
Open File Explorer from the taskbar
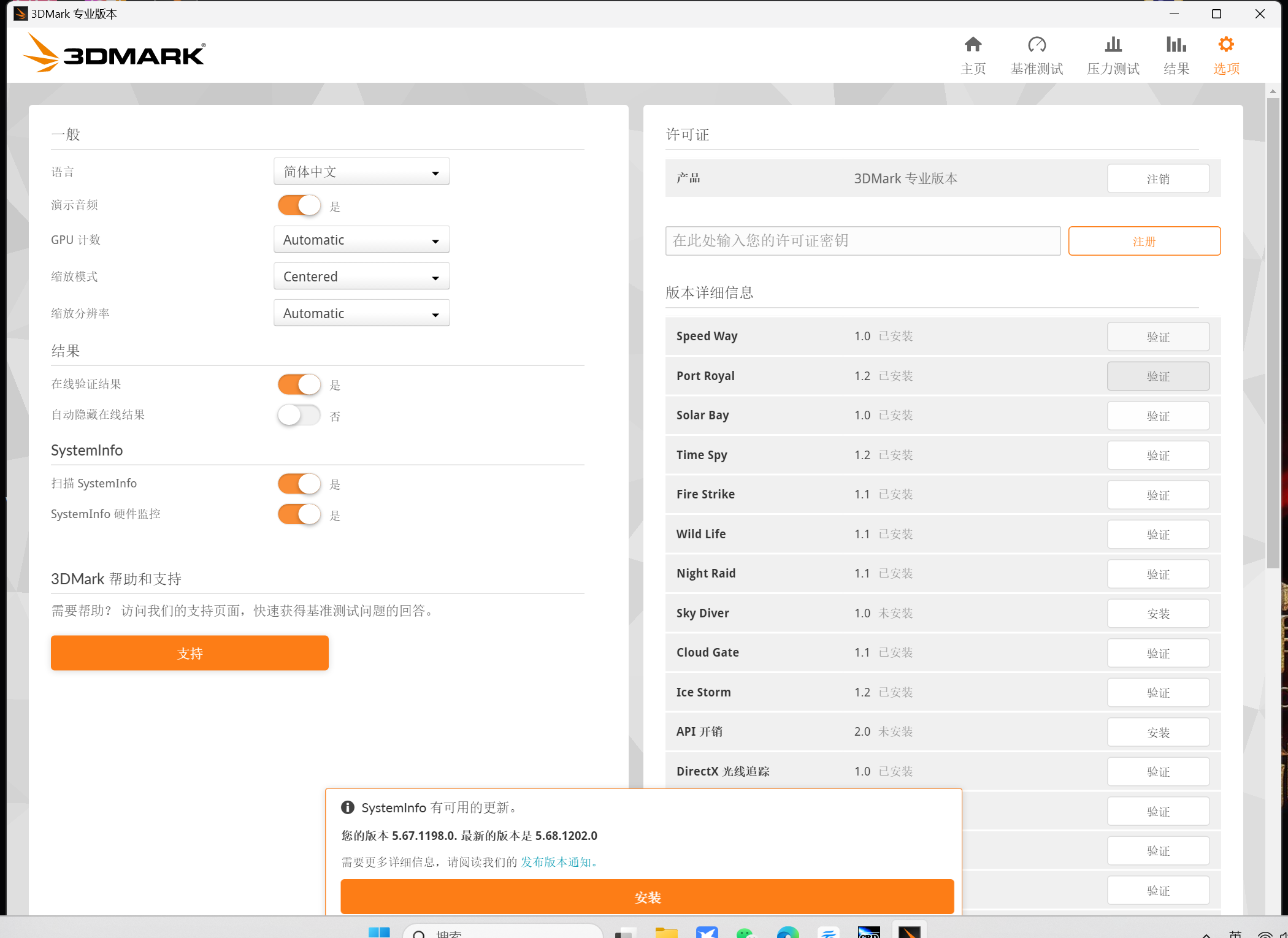666,932
